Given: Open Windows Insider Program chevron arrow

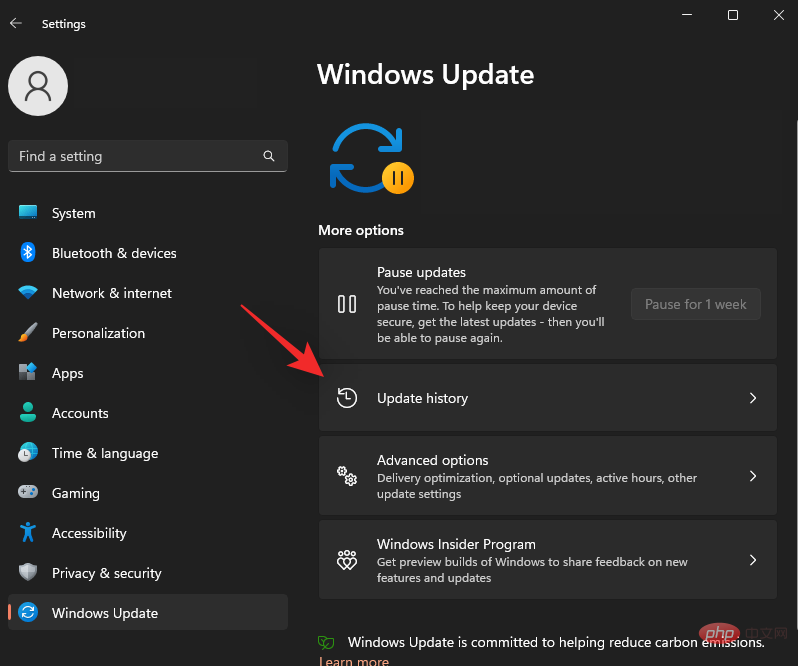Looking at the screenshot, I should [x=753, y=560].
